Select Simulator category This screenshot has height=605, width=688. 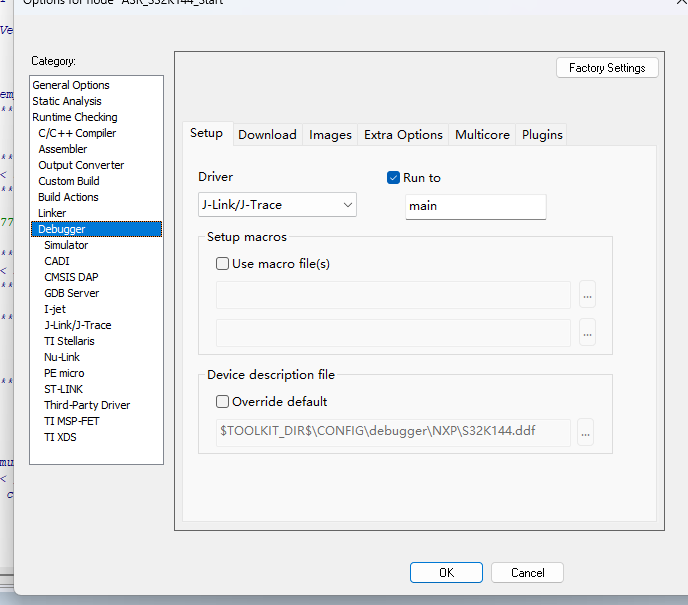tap(66, 245)
